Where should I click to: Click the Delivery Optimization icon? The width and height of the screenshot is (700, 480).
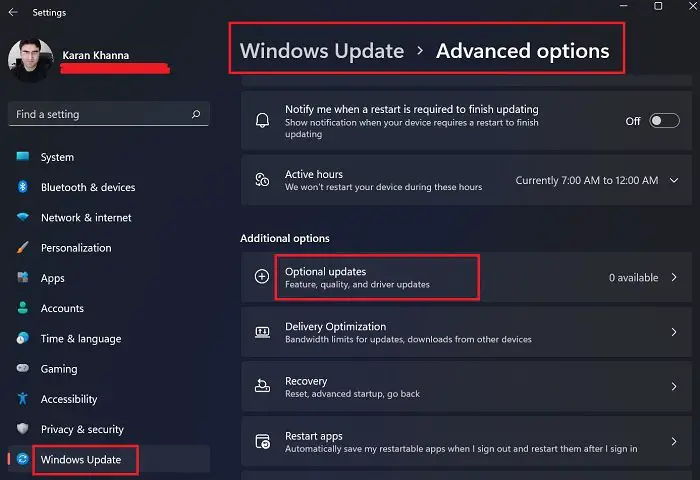tap(262, 332)
